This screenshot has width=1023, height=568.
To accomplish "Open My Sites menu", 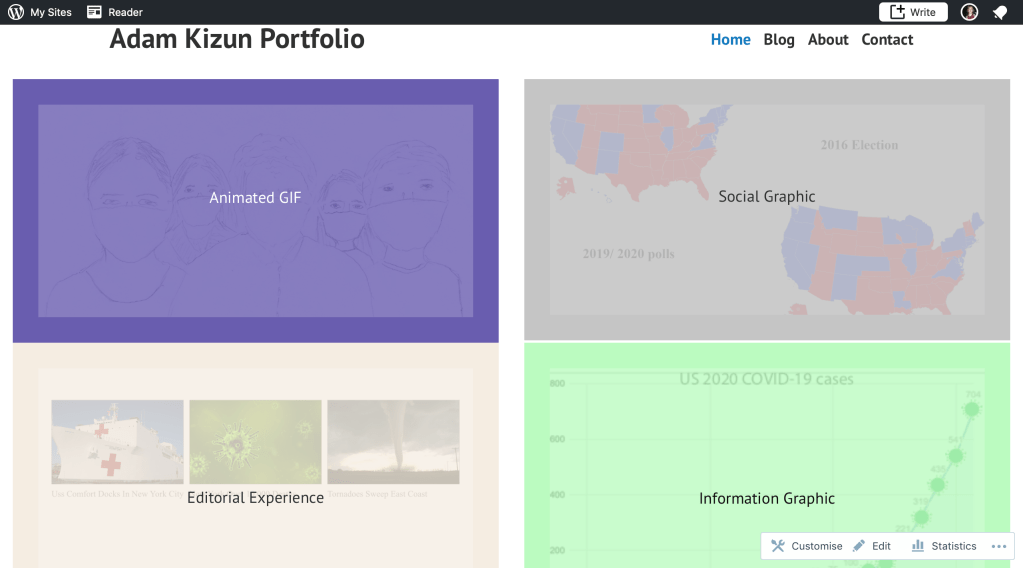I will (x=50, y=12).
